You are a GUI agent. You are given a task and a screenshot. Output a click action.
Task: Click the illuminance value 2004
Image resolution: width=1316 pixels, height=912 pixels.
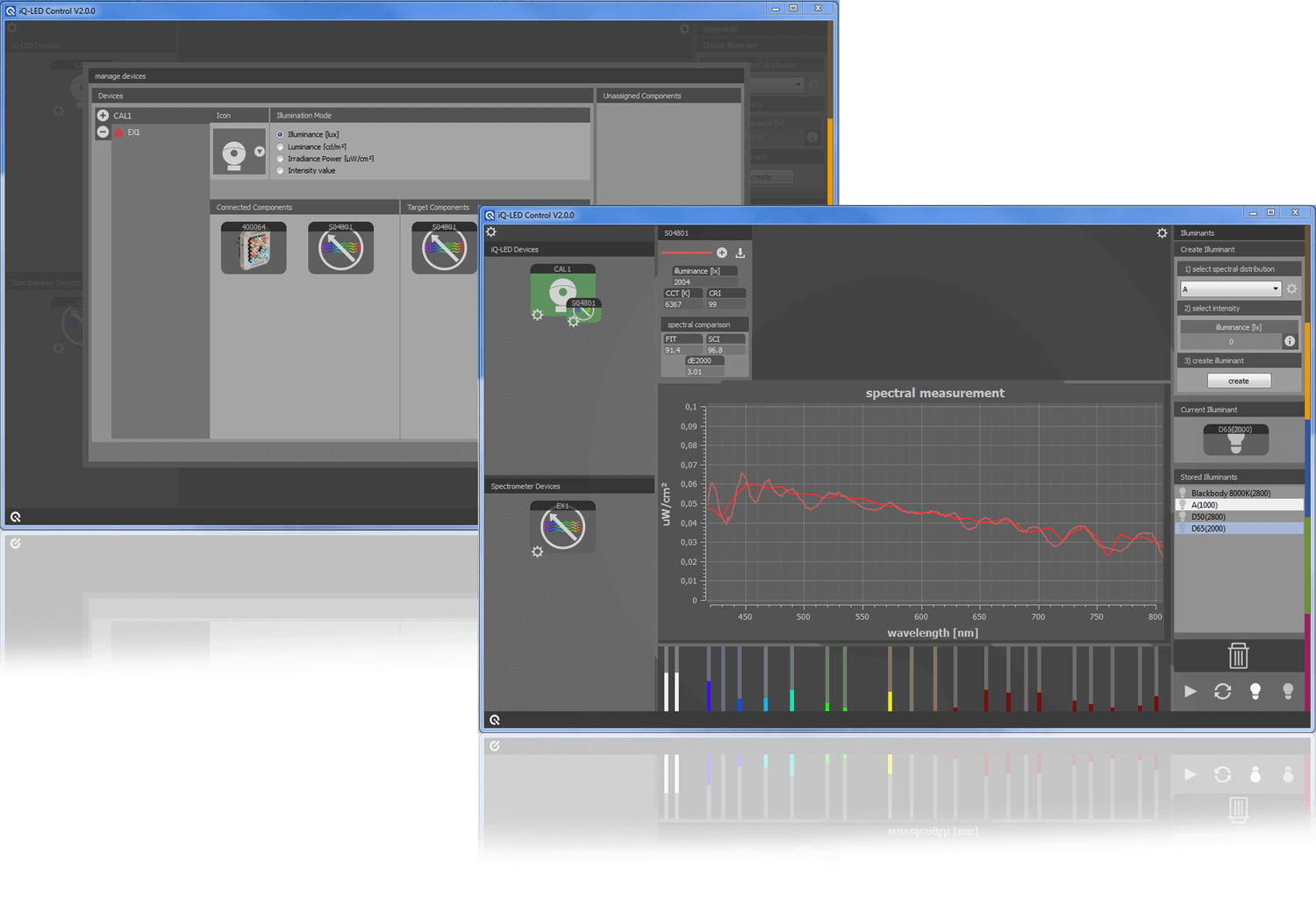point(704,282)
